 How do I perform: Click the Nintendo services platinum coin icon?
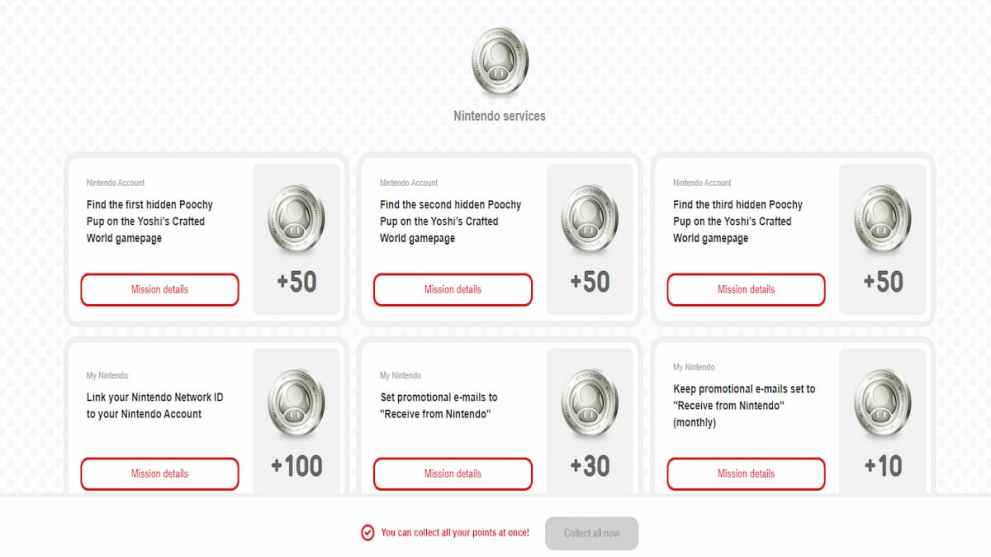tap(499, 68)
